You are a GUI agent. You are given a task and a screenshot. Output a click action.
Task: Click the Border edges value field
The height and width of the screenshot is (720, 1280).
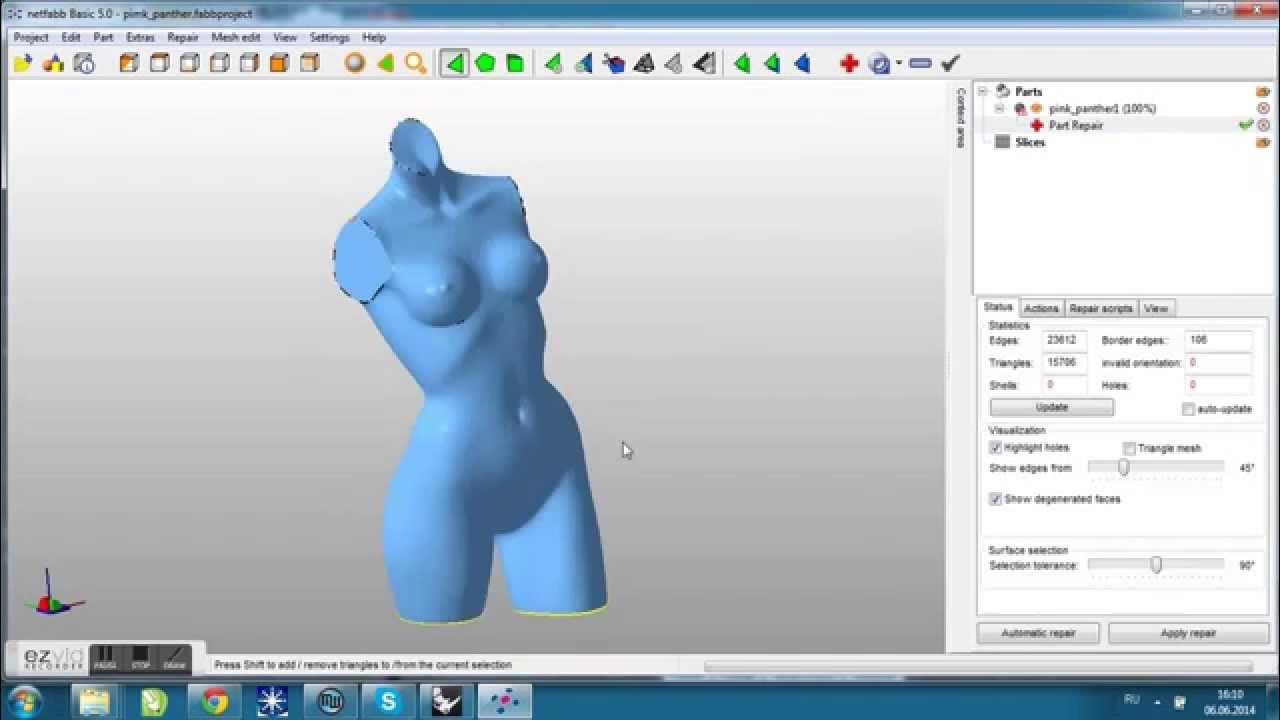click(x=1218, y=341)
